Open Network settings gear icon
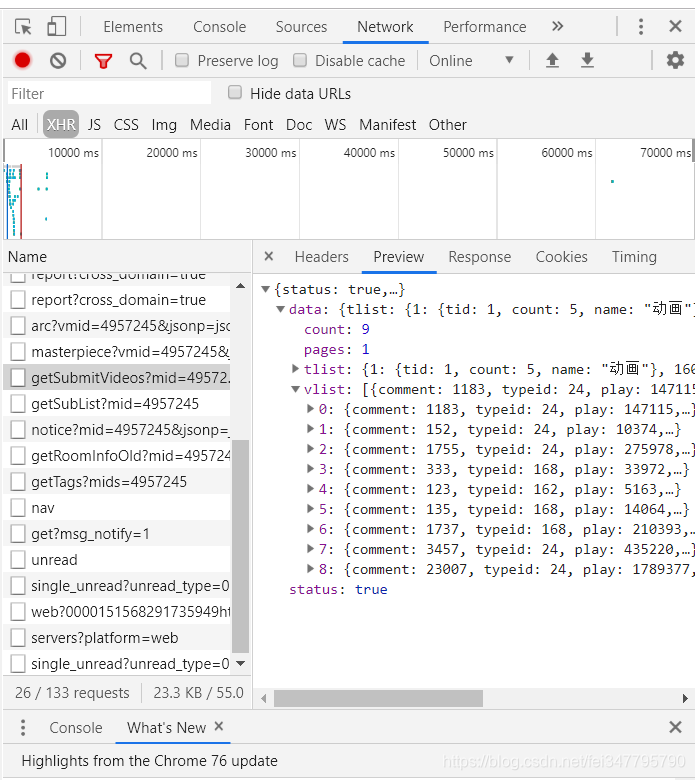Image resolution: width=695 pixels, height=780 pixels. 675,61
